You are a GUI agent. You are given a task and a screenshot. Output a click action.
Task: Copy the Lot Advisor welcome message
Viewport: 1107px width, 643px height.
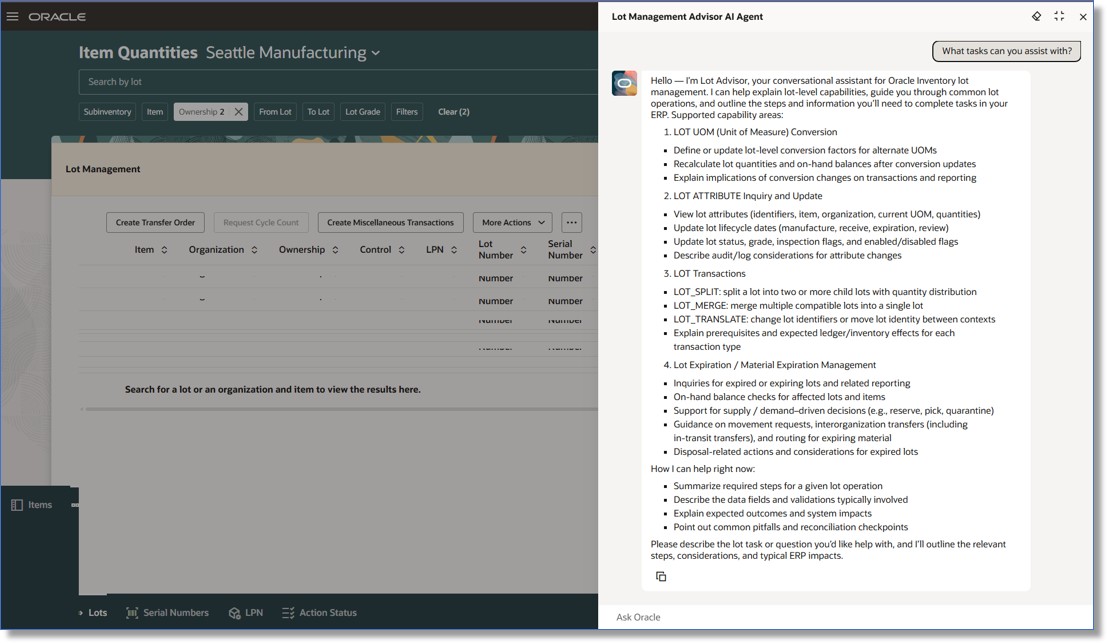[x=661, y=576]
